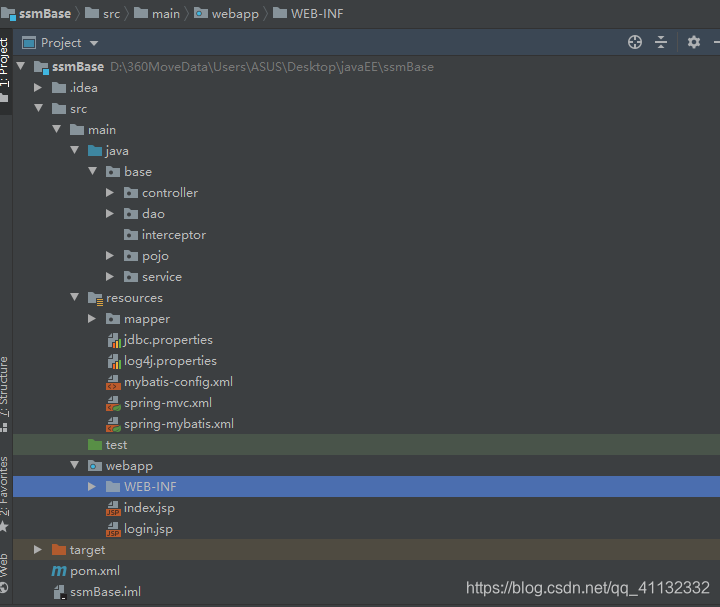This screenshot has height=607, width=720.
Task: Click the pojo package icon
Action: coord(131,256)
